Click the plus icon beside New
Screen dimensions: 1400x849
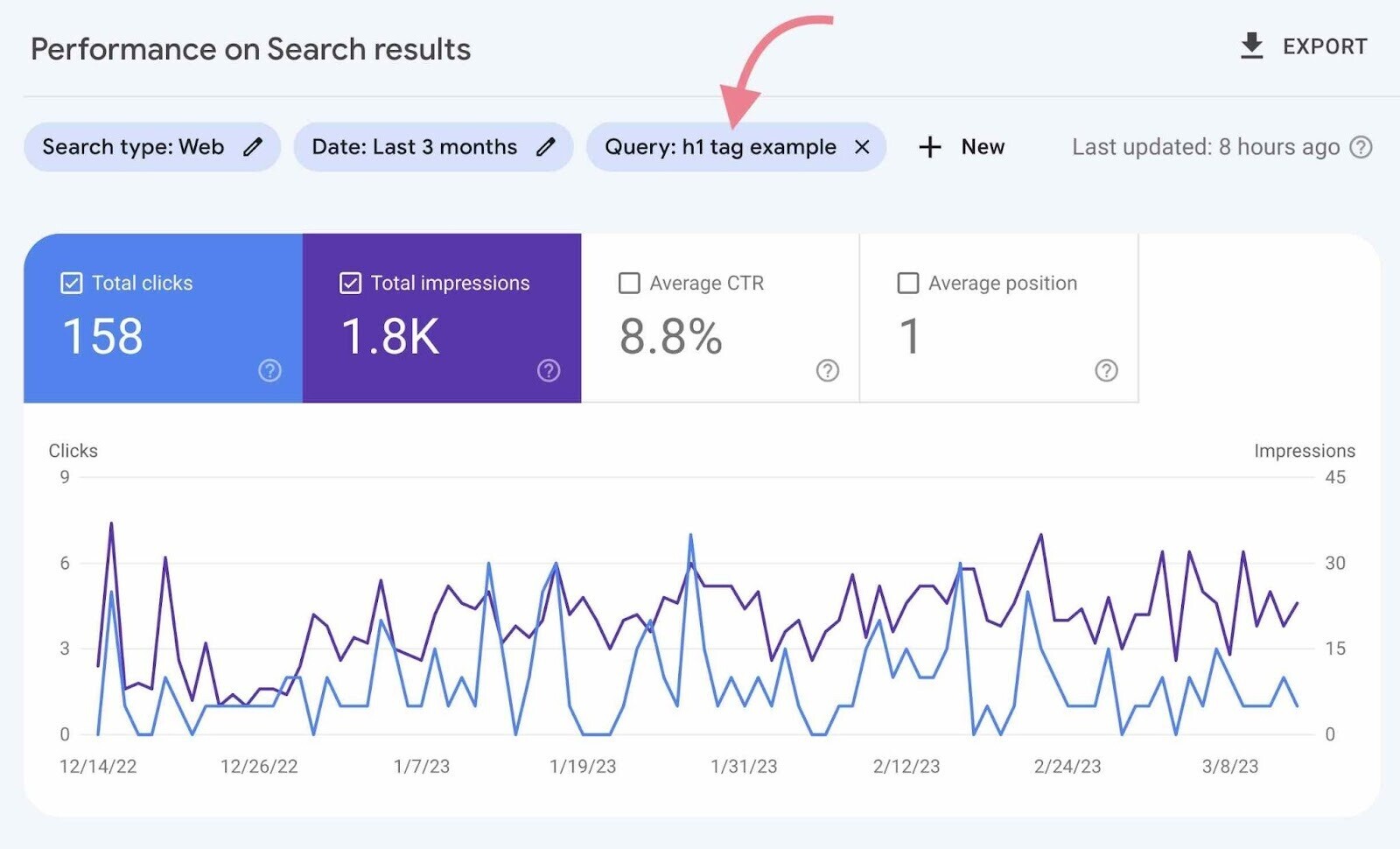928,147
